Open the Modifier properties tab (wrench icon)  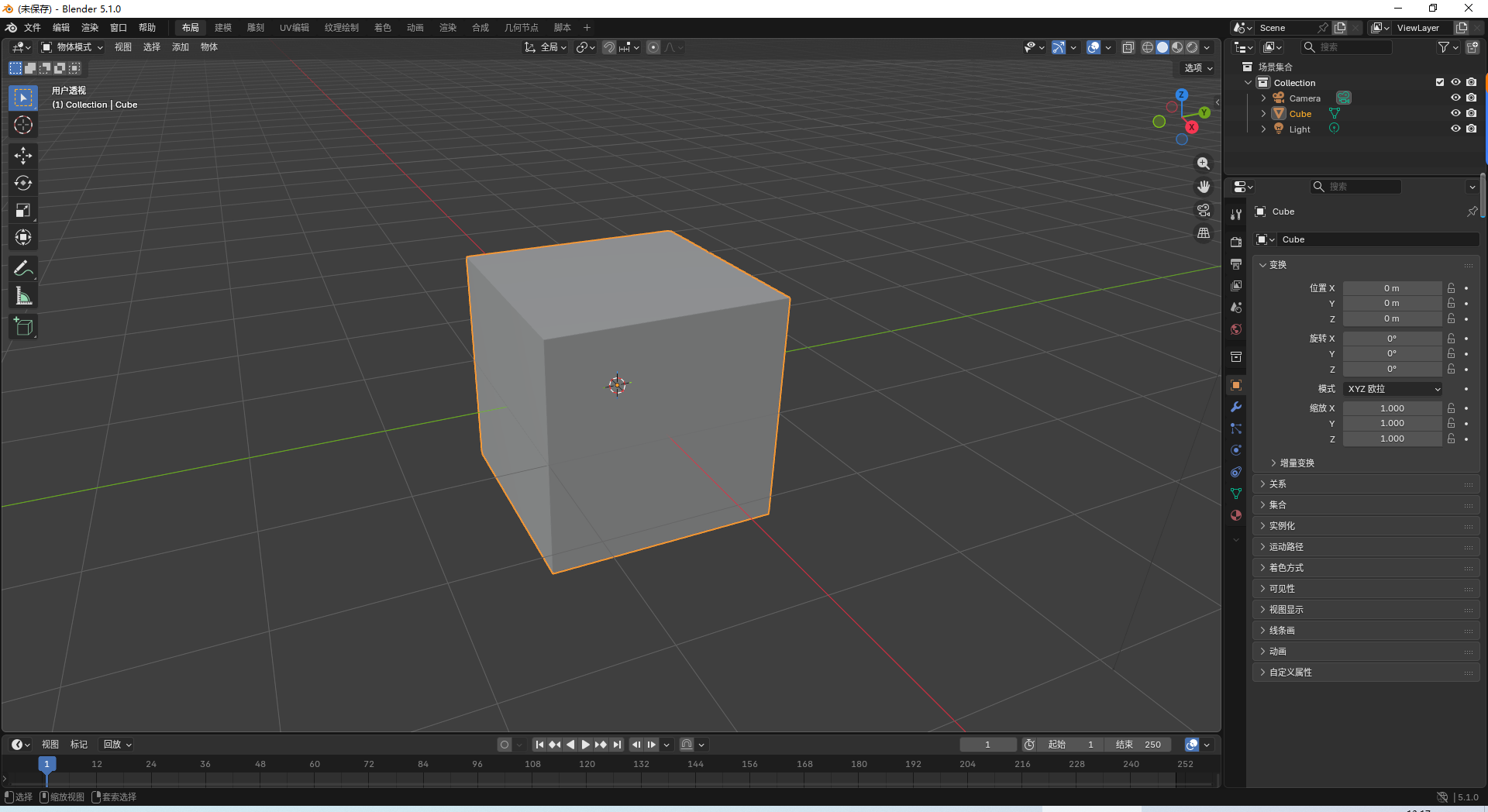coord(1236,407)
